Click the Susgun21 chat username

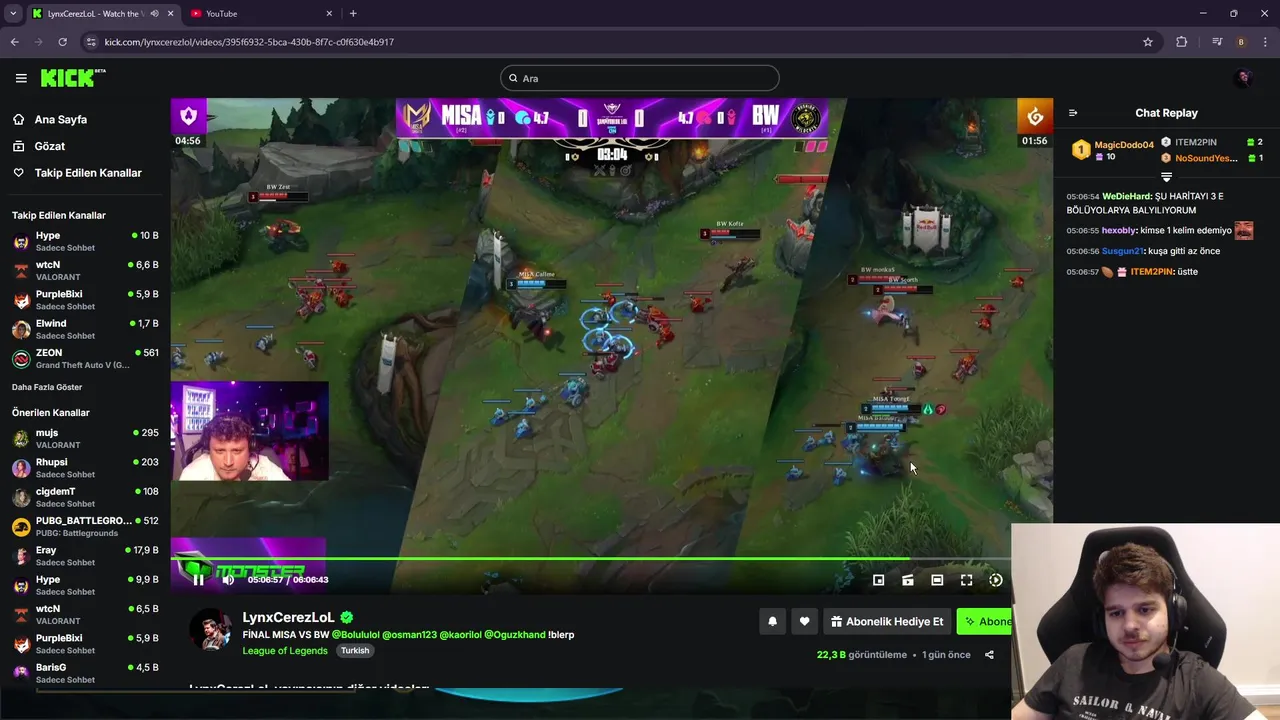click(x=1122, y=251)
